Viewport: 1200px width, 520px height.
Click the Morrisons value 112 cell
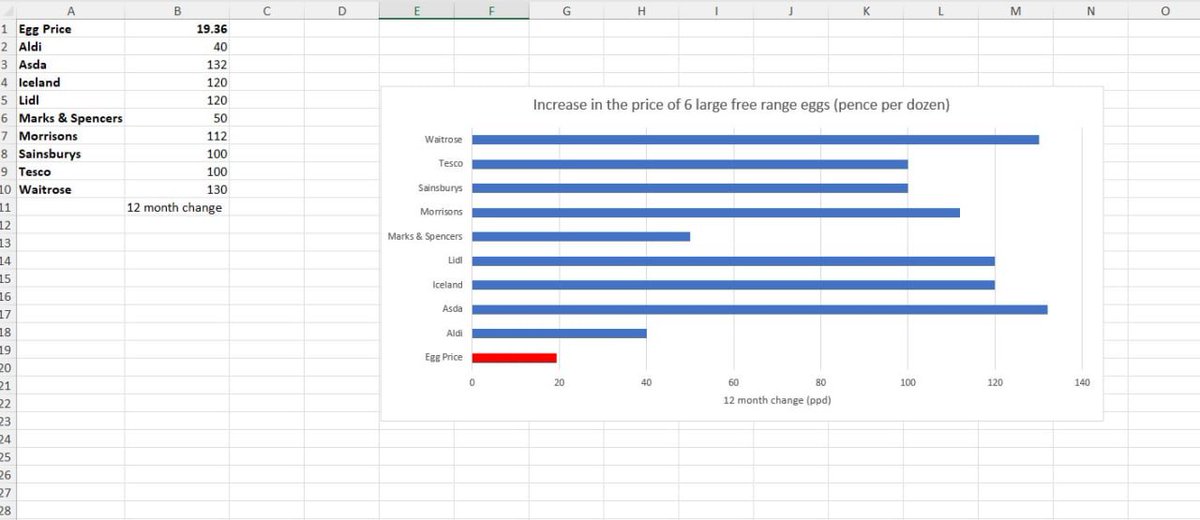(177, 136)
